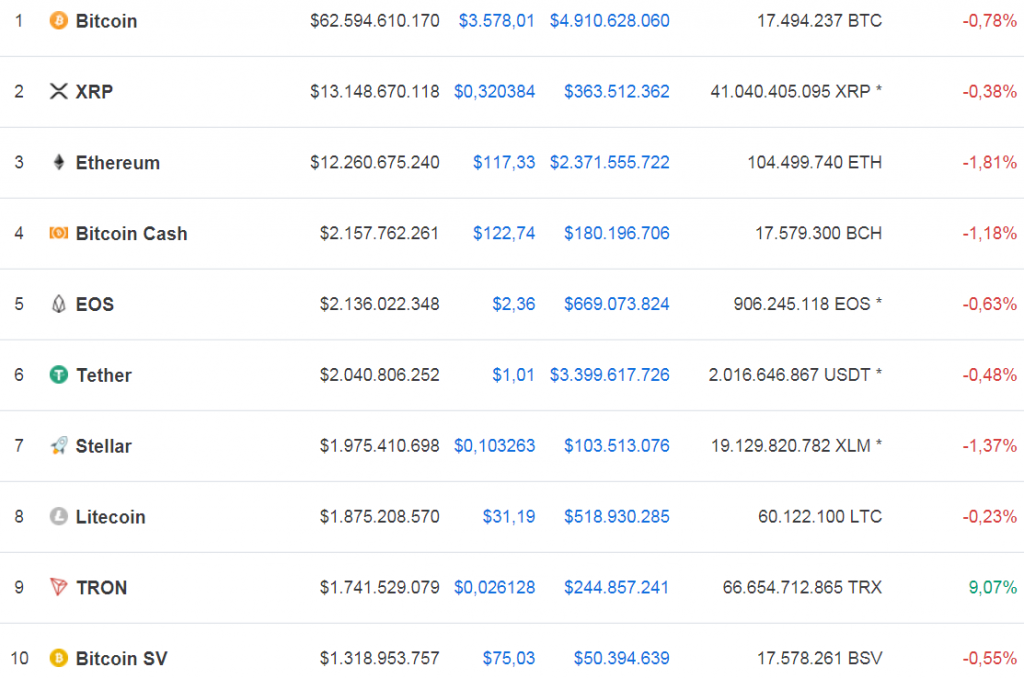Select supply 104.499.740 ETH
The width and height of the screenshot is (1024, 679).
[x=815, y=163]
